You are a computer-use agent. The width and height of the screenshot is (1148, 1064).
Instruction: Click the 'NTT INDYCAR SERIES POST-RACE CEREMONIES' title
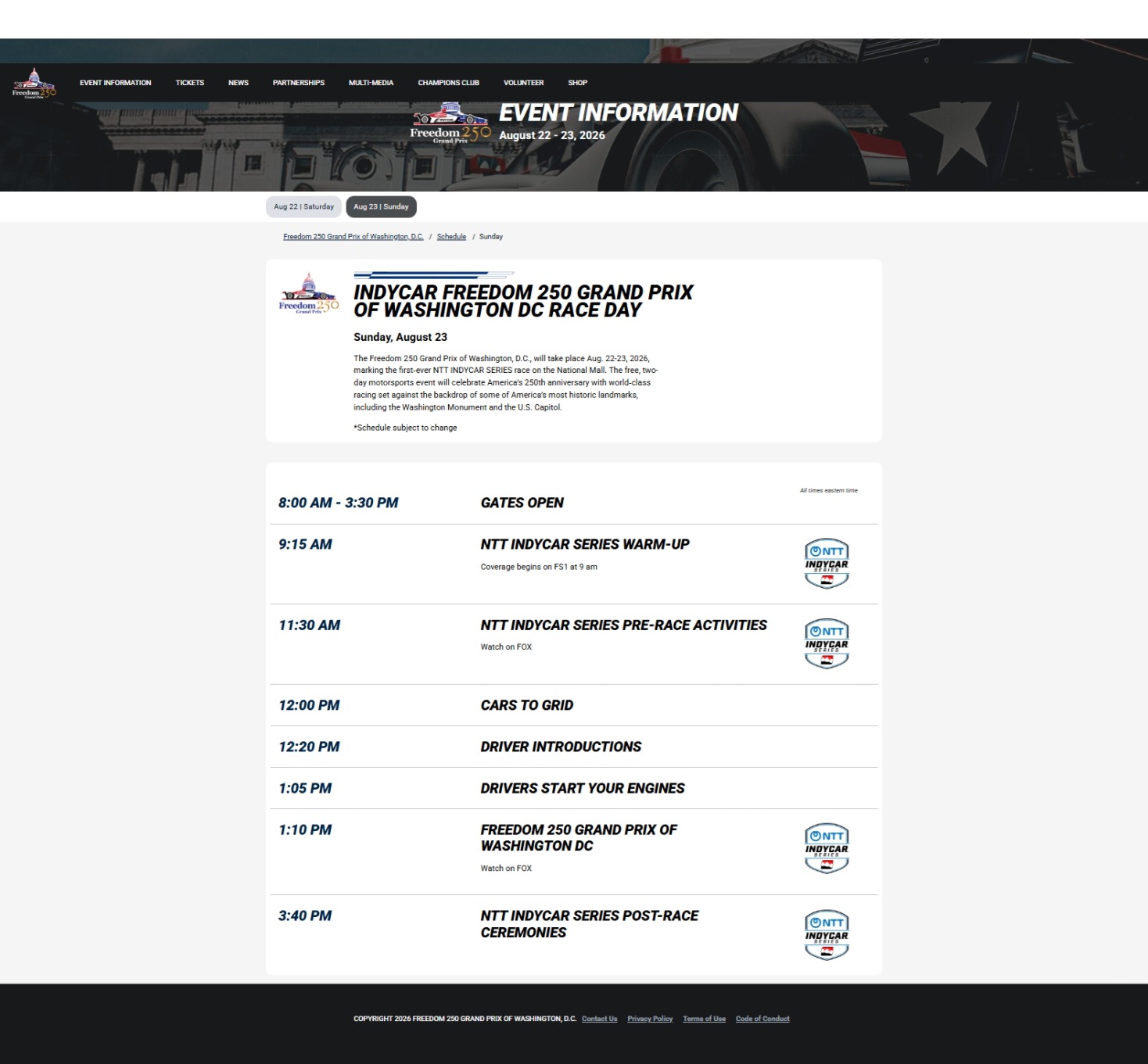coord(590,924)
